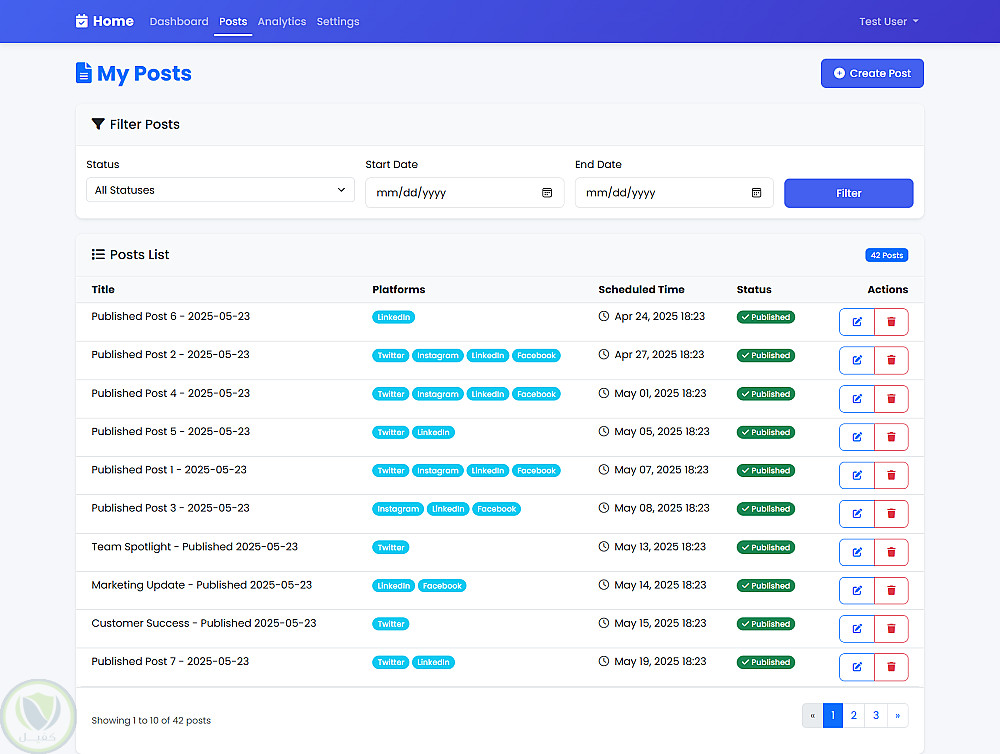Click 'May 15, 2025 18:23' scheduled time
Image resolution: width=1000 pixels, height=754 pixels.
pyautogui.click(x=660, y=623)
